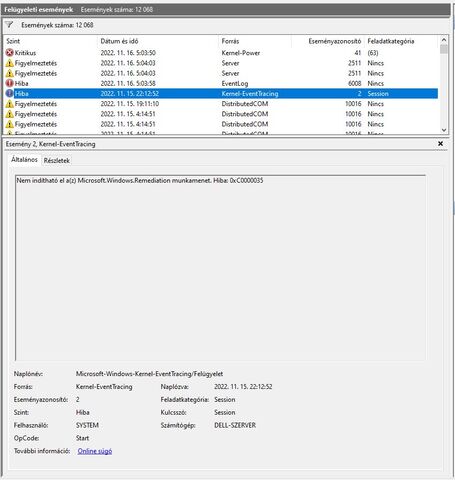The image size is (455, 480).
Task: Click the Számítógép label
Action: pos(178,425)
